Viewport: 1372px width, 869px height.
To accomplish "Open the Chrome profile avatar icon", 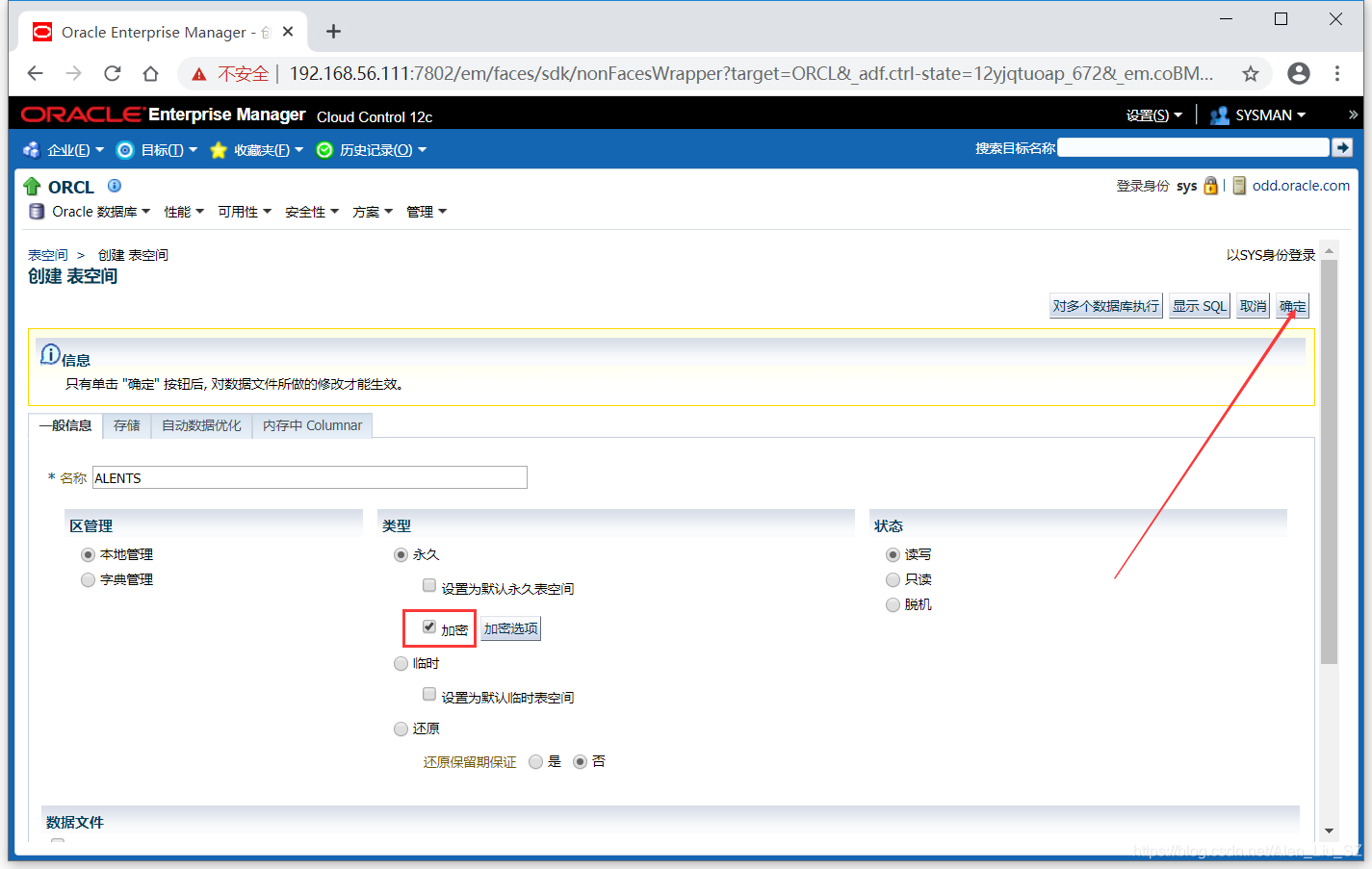I will tap(1299, 73).
